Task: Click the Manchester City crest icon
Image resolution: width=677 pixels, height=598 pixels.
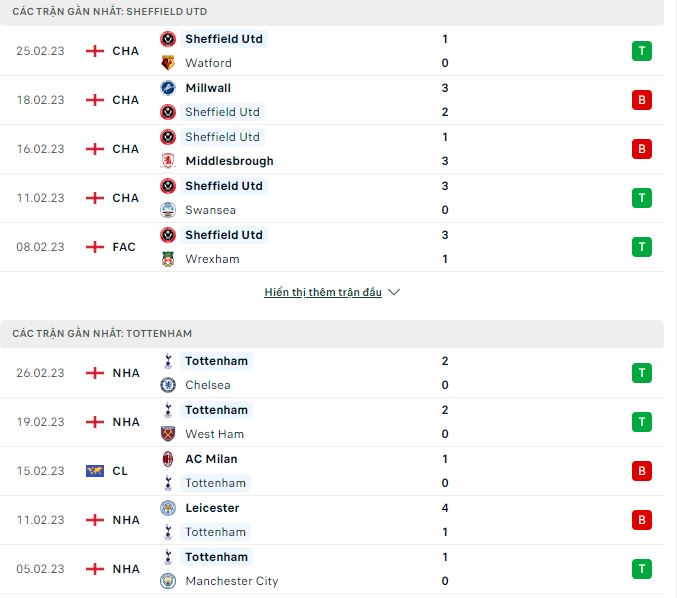Action: [x=168, y=581]
